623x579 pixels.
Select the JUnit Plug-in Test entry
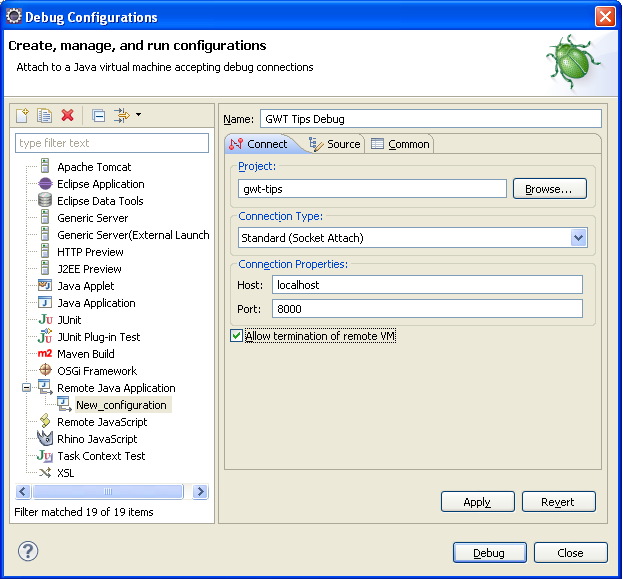[x=98, y=337]
